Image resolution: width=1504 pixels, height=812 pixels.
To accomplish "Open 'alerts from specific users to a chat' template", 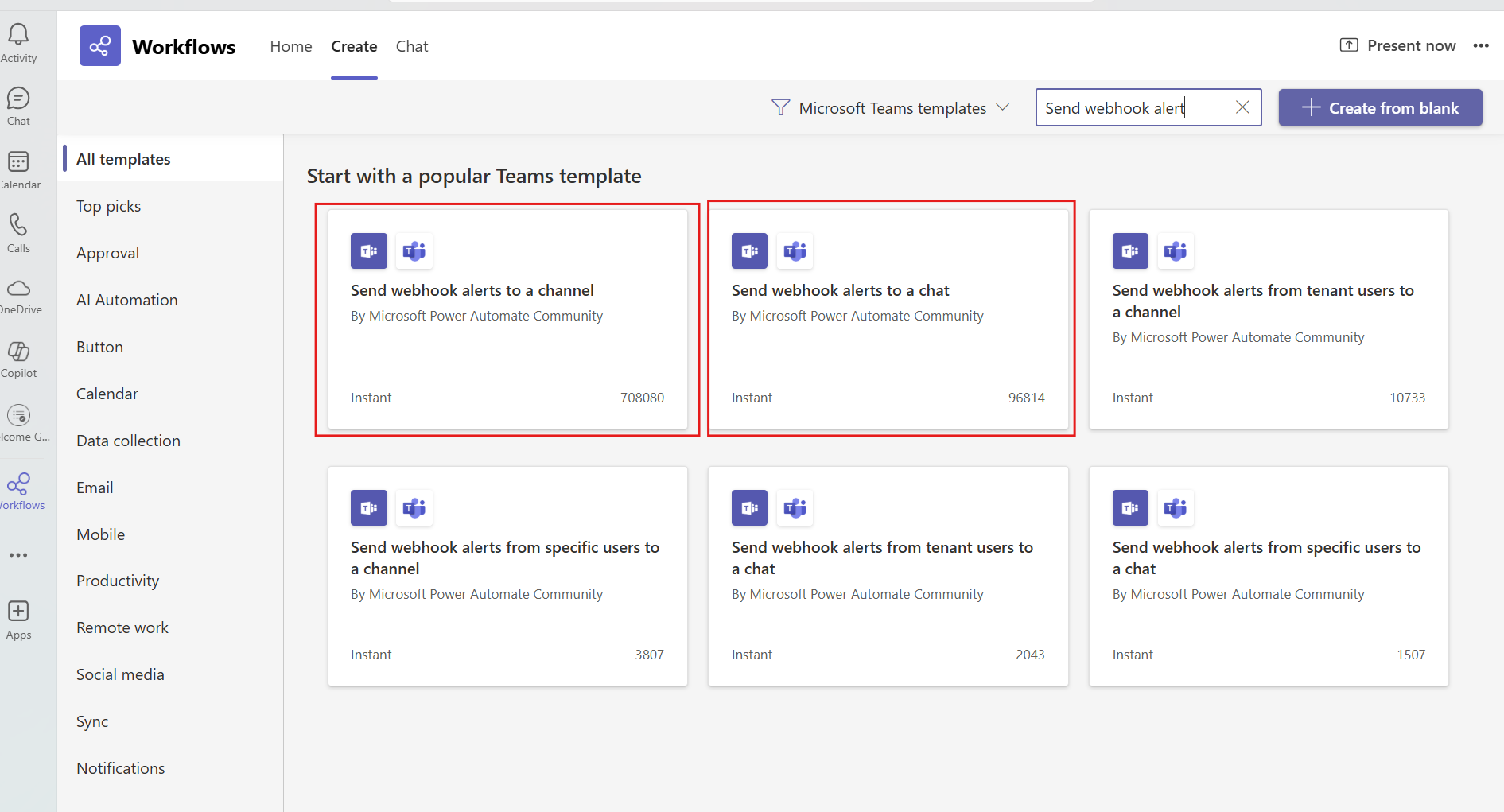I will pyautogui.click(x=1269, y=576).
